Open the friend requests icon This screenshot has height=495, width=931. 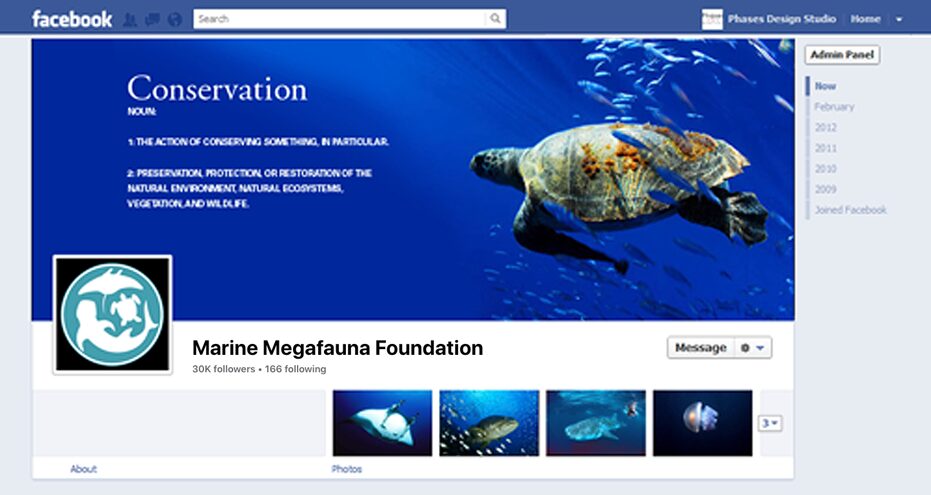point(130,20)
